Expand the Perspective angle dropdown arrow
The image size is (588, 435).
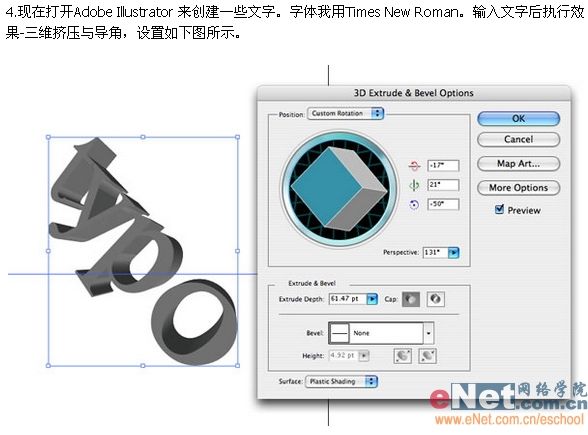point(453,253)
